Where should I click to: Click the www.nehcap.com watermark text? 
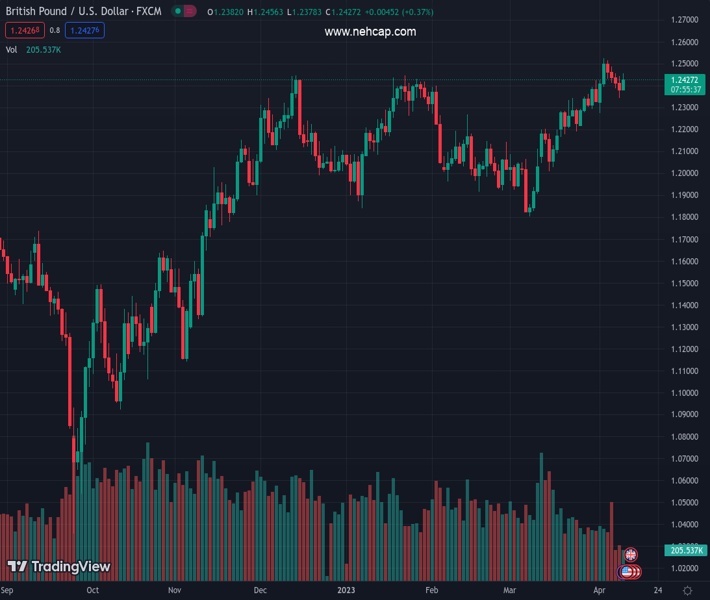370,32
